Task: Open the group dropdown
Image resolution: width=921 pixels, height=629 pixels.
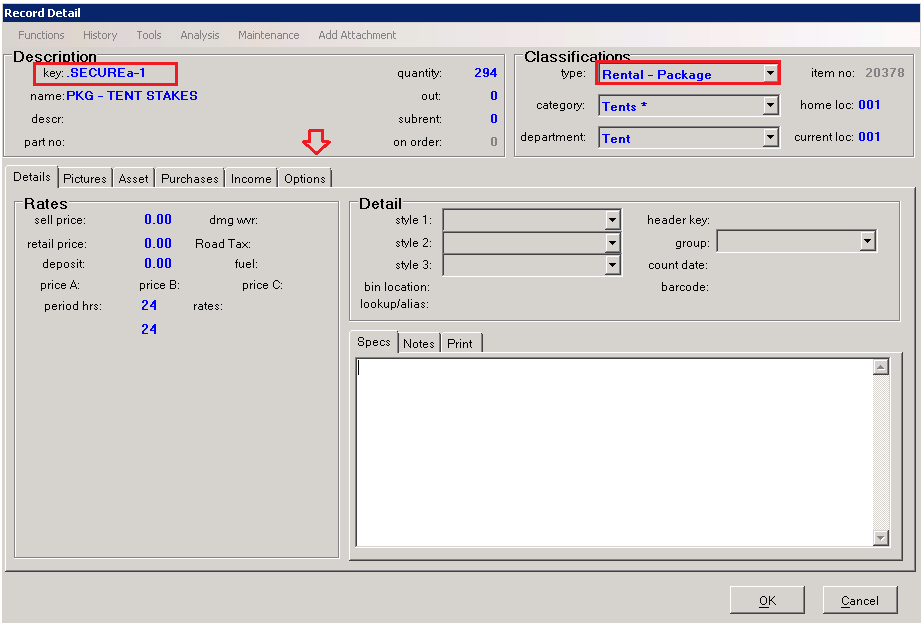Action: [867, 242]
